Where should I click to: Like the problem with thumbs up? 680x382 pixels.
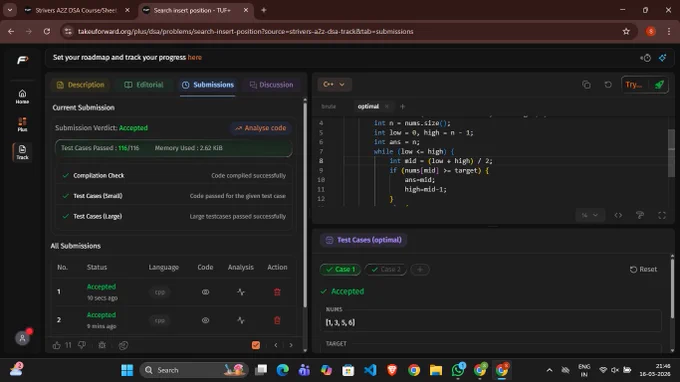[56, 345]
